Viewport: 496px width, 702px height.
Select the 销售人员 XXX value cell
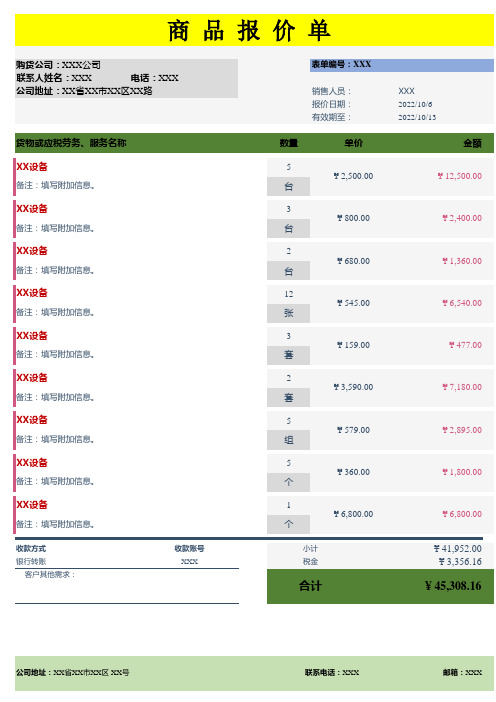point(406,91)
